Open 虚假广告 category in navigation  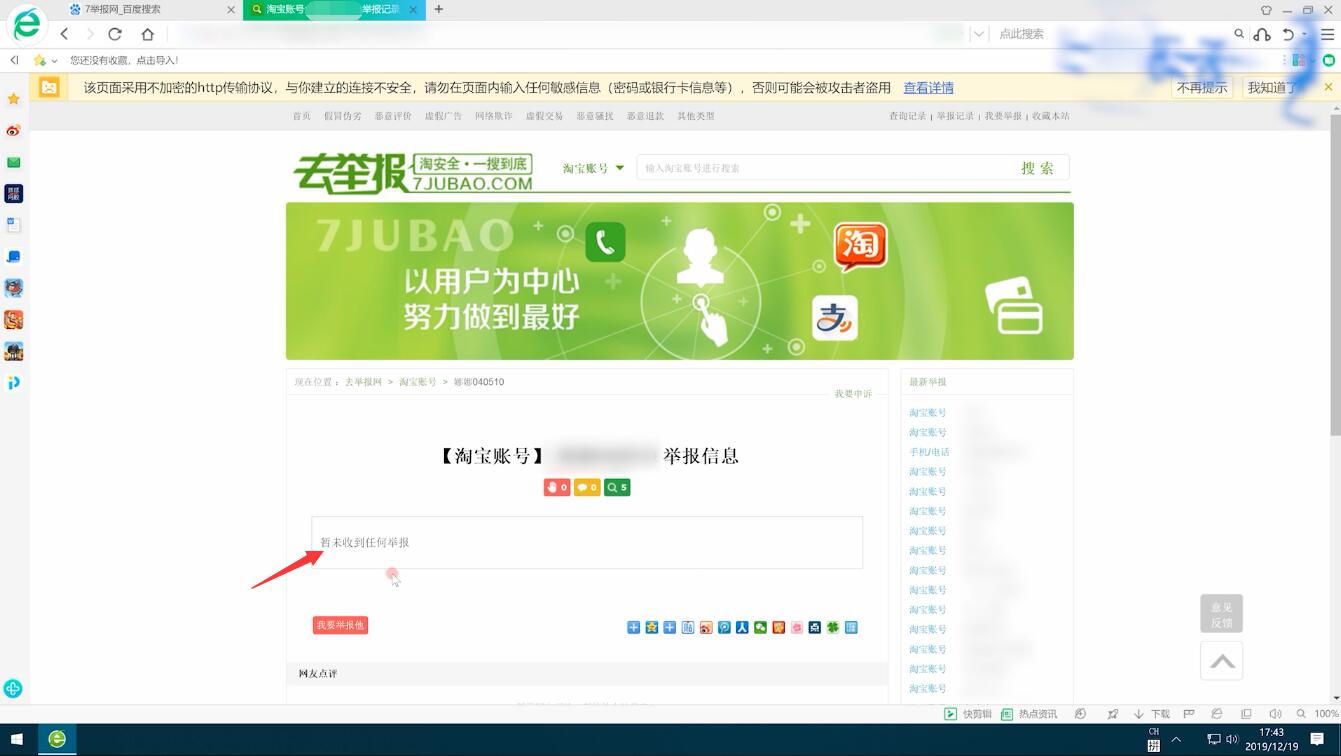point(443,116)
